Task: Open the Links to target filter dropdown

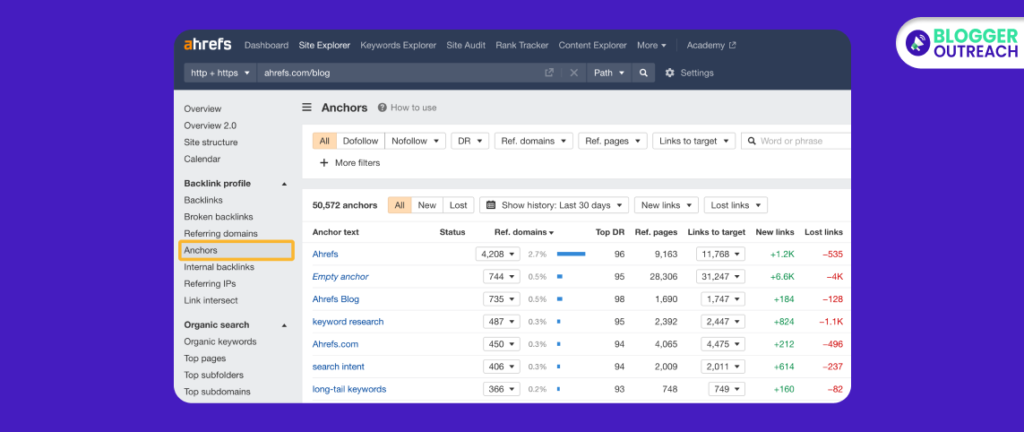Action: tap(694, 141)
